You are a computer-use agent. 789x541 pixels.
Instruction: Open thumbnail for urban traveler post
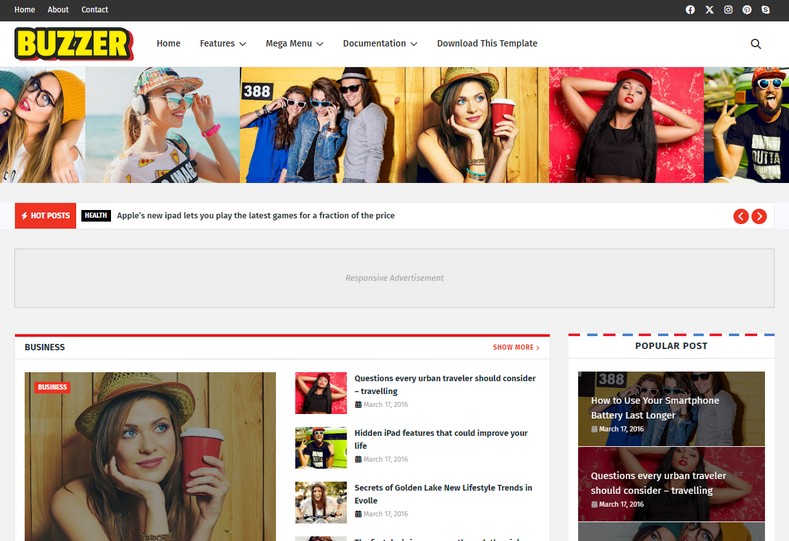tap(321, 393)
